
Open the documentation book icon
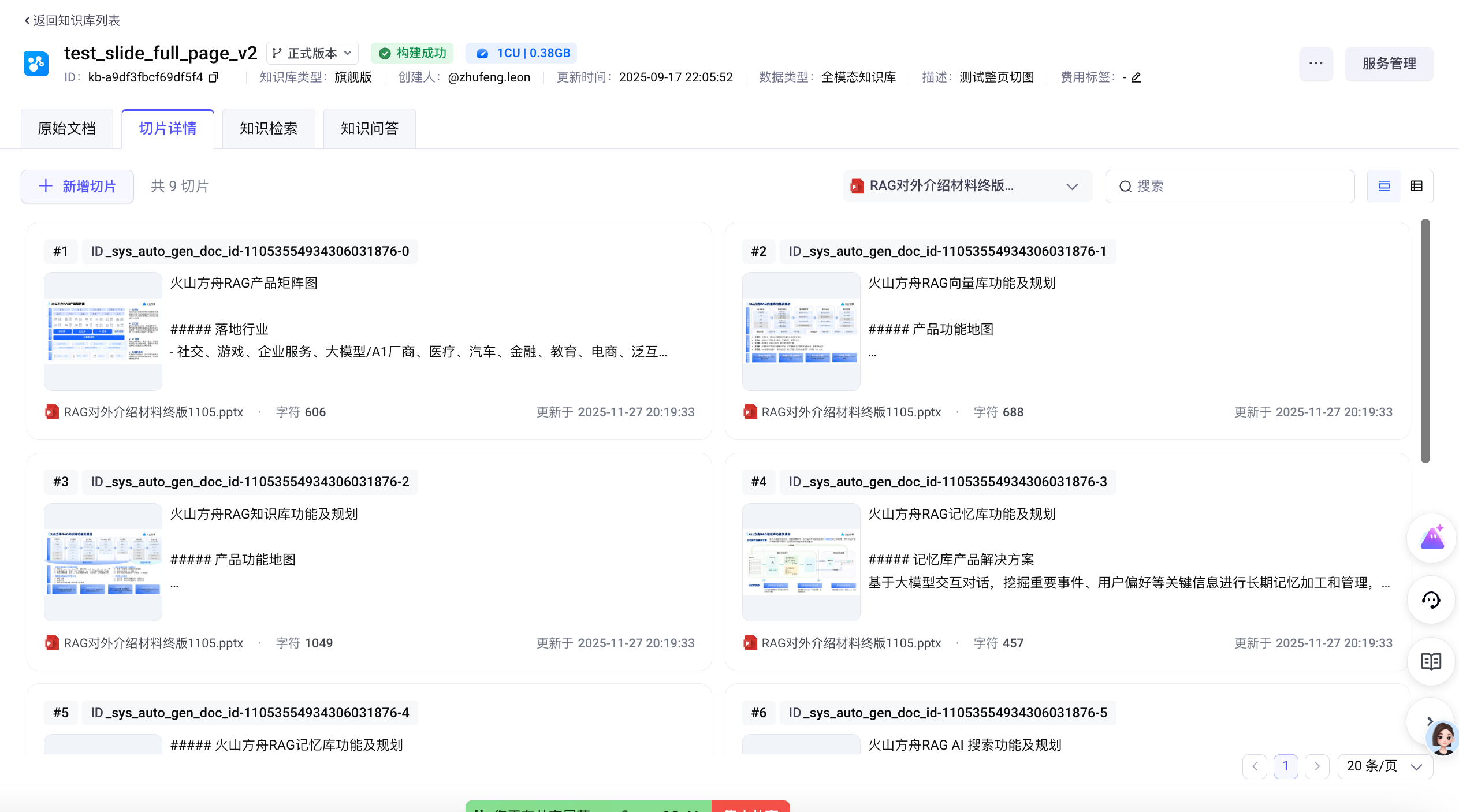tap(1431, 661)
